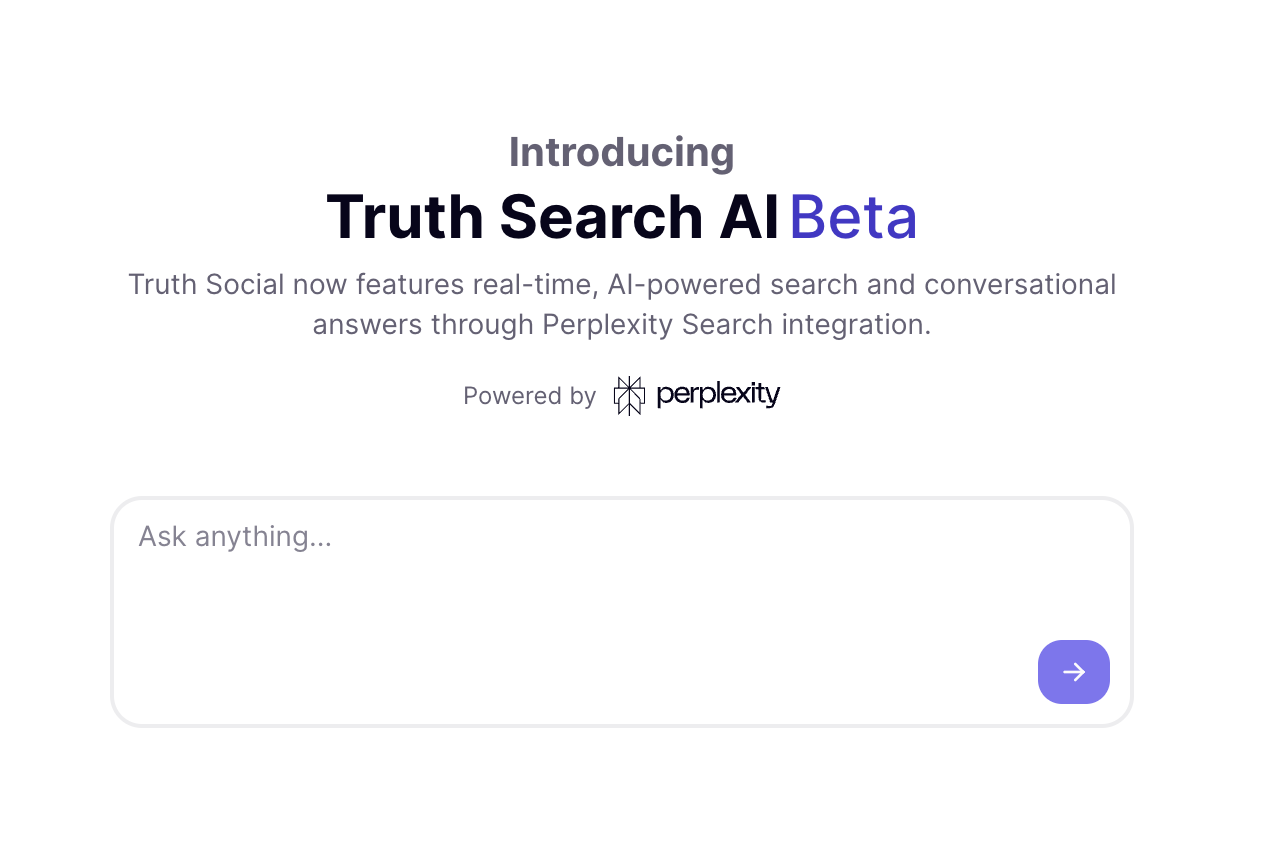Click the "Ask anything..." placeholder text
The height and width of the screenshot is (856, 1262).
[235, 537]
